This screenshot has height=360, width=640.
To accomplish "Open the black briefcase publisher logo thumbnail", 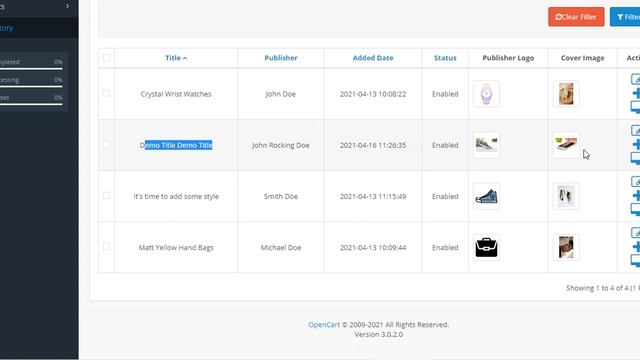I will pos(487,247).
